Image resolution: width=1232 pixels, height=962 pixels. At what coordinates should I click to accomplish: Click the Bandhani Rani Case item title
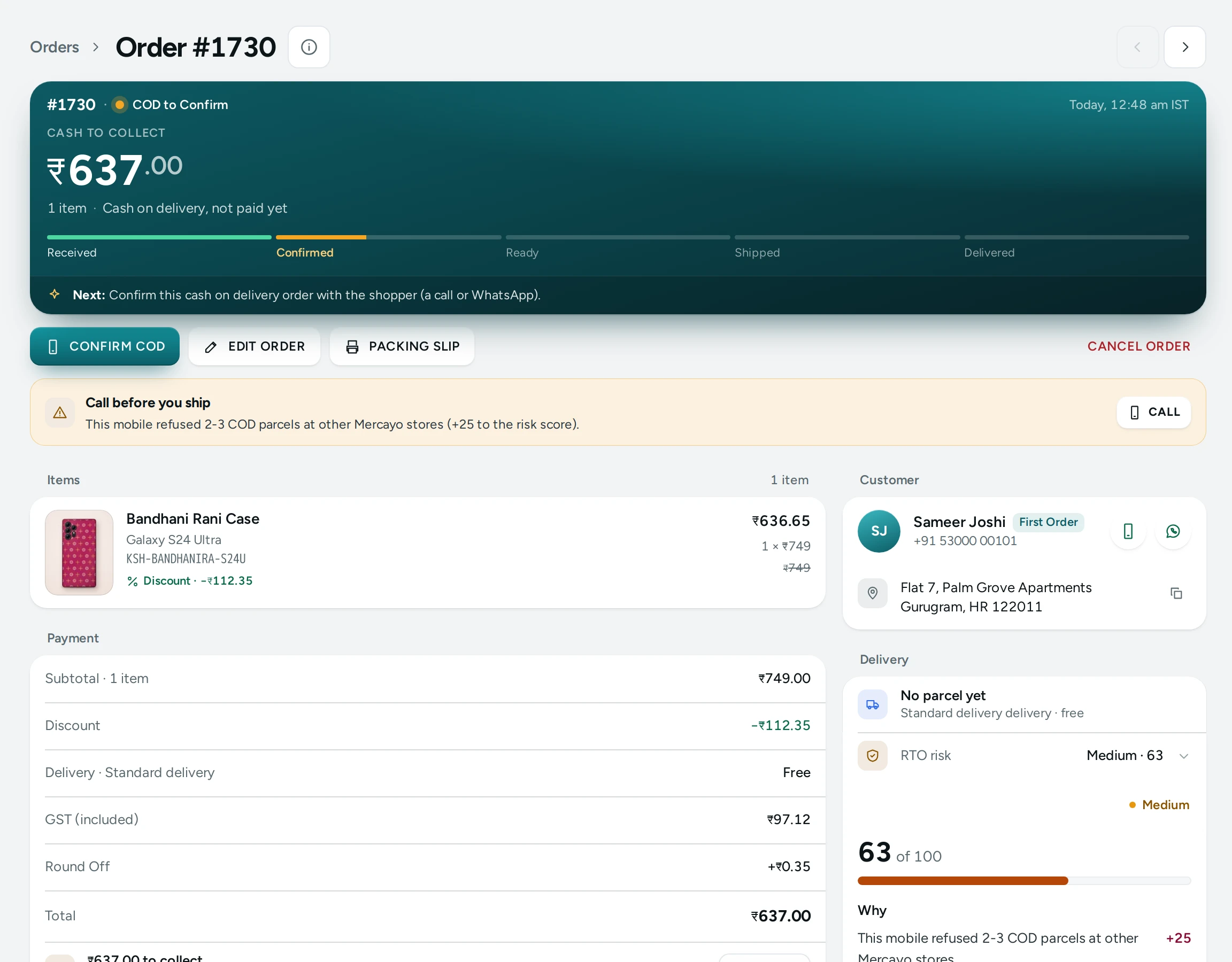pyautogui.click(x=193, y=519)
